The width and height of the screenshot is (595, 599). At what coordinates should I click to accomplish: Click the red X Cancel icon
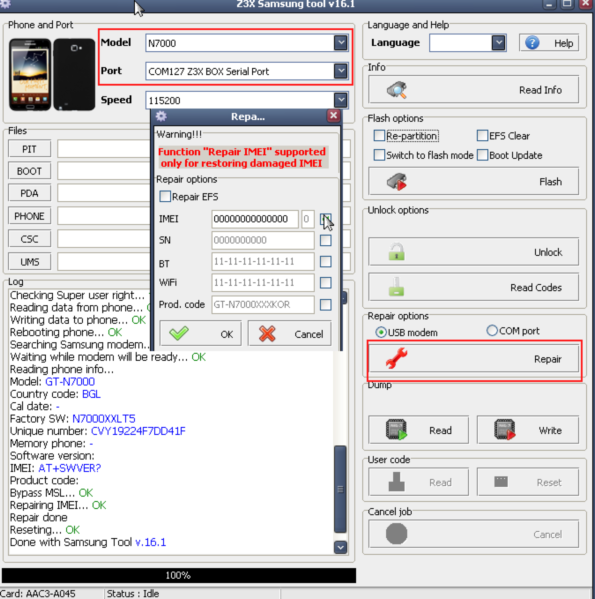[x=267, y=333]
